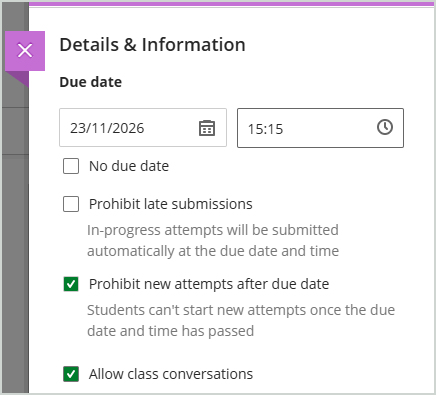Viewport: 436px width, 395px height.
Task: Open the clock time picker icon
Action: tap(385, 127)
